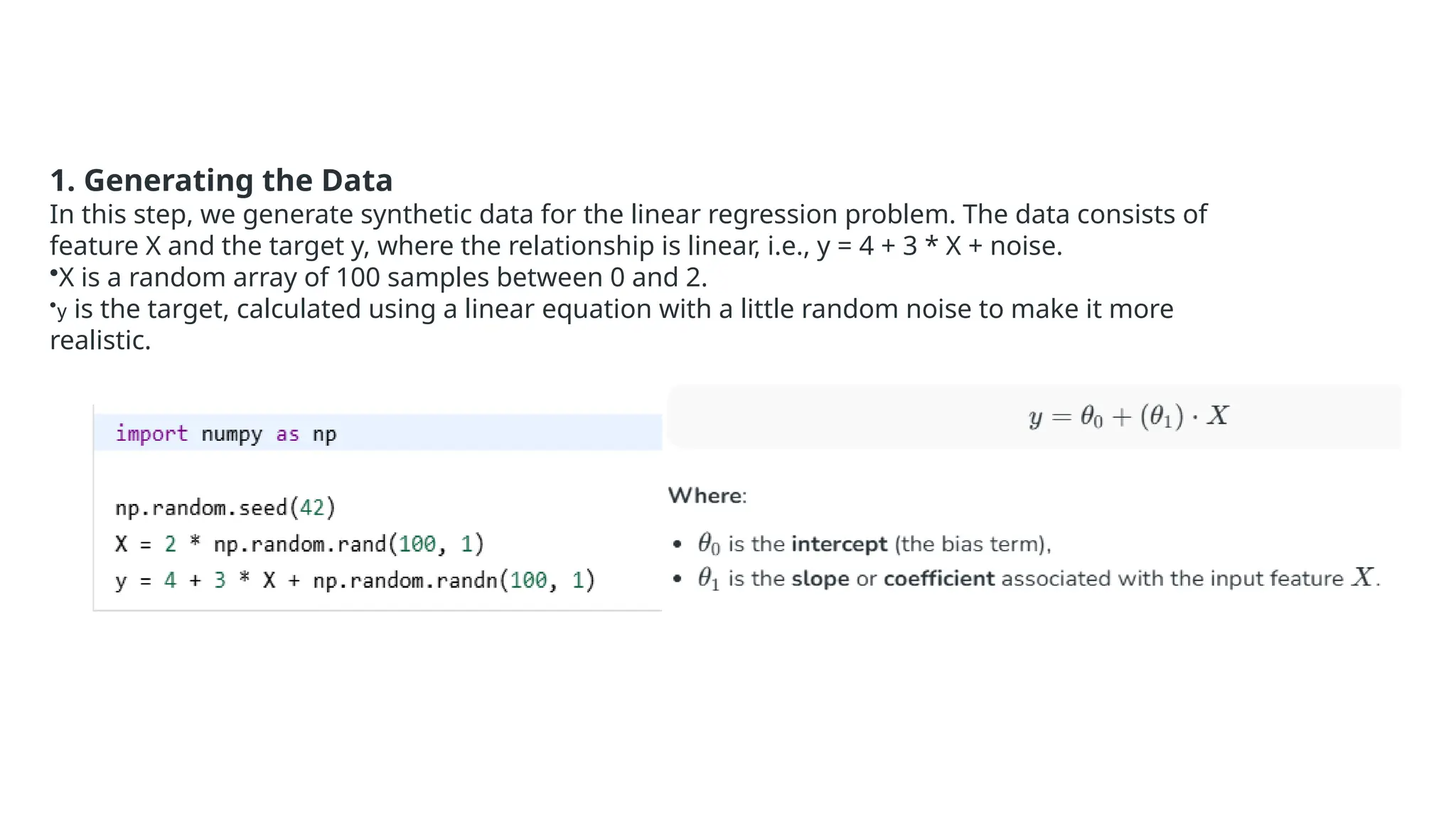The height and width of the screenshot is (819, 1456).
Task: Click the number 42 in the seed call
Action: (x=311, y=508)
